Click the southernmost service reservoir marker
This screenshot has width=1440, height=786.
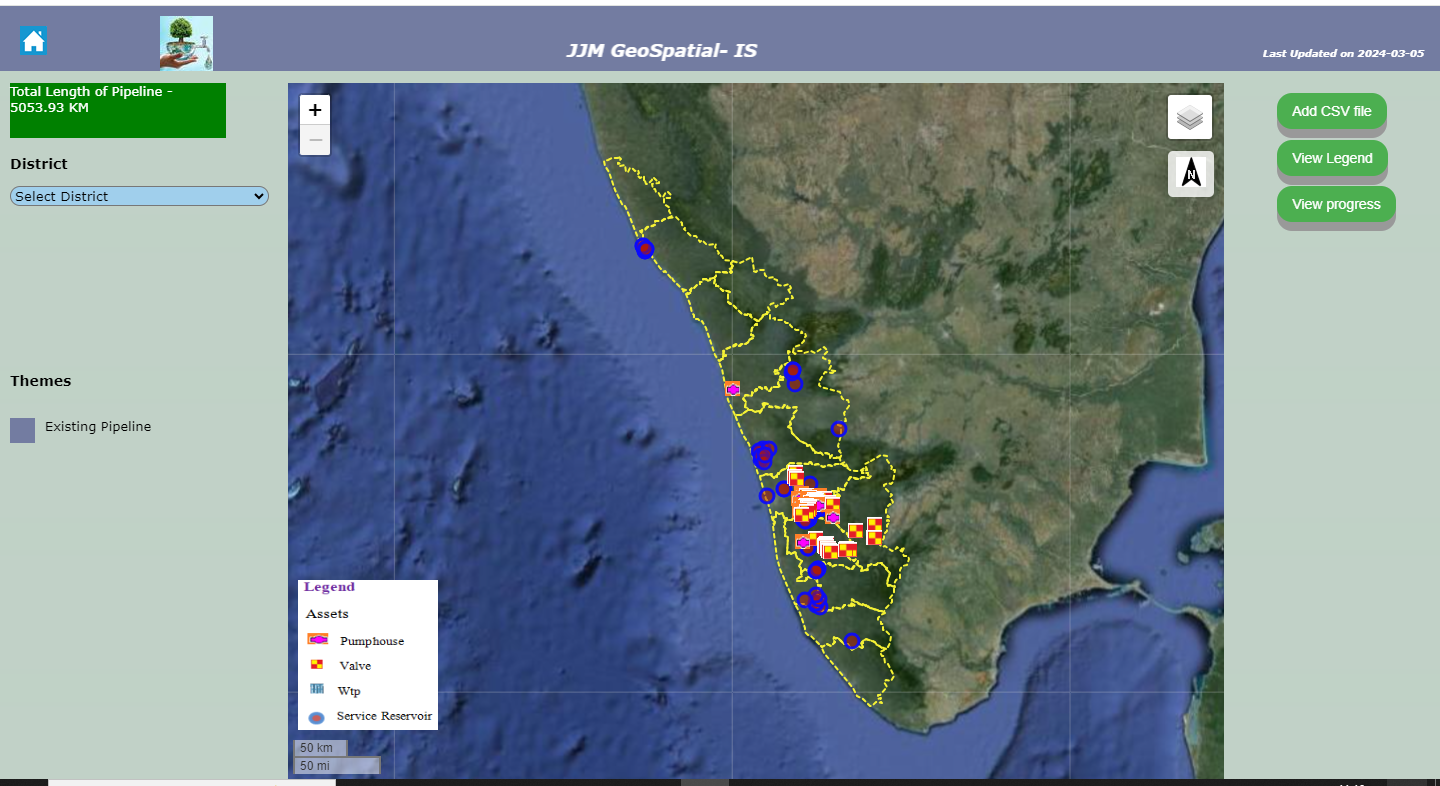click(852, 641)
